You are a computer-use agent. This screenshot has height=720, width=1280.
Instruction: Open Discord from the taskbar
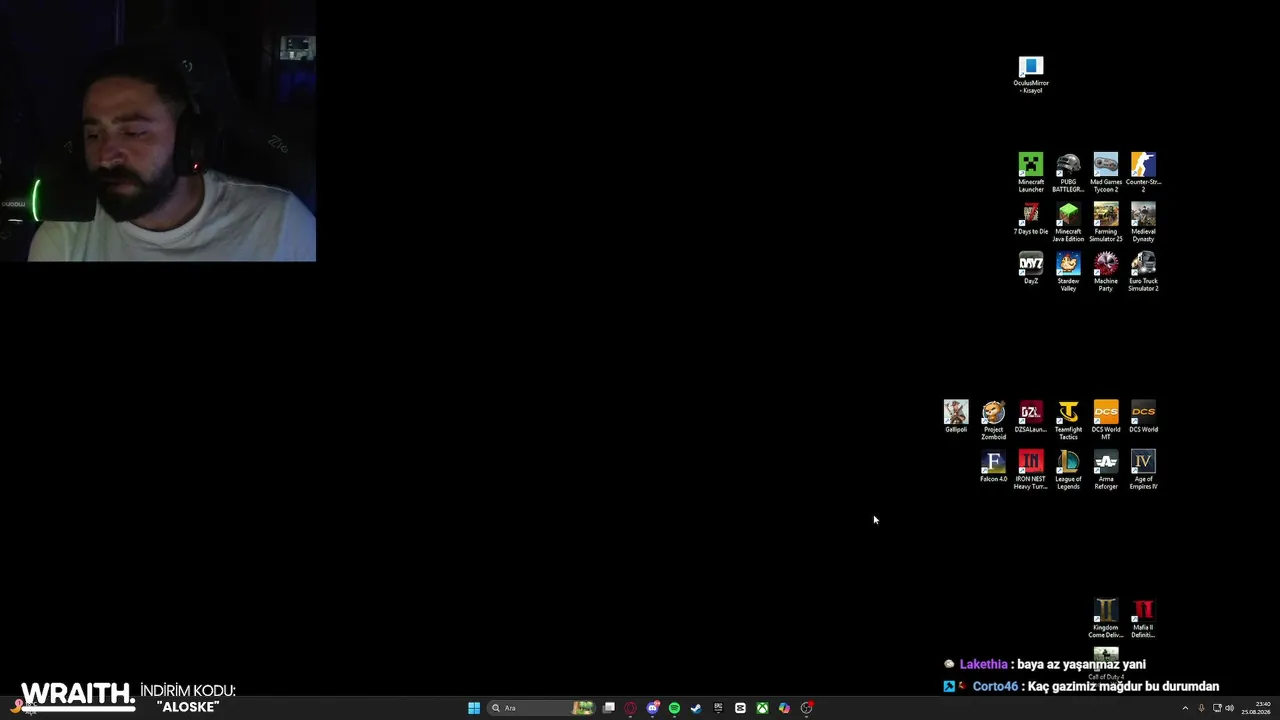[x=652, y=708]
